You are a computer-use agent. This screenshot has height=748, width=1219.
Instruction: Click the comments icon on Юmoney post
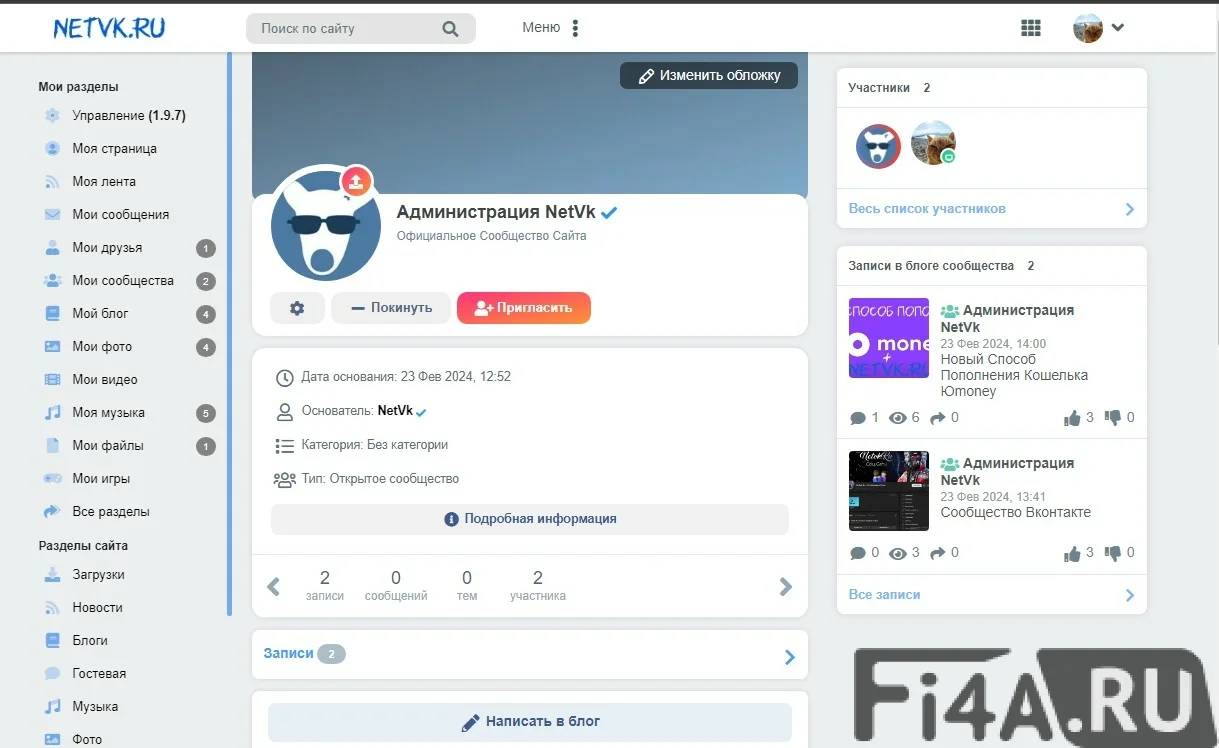tap(857, 418)
